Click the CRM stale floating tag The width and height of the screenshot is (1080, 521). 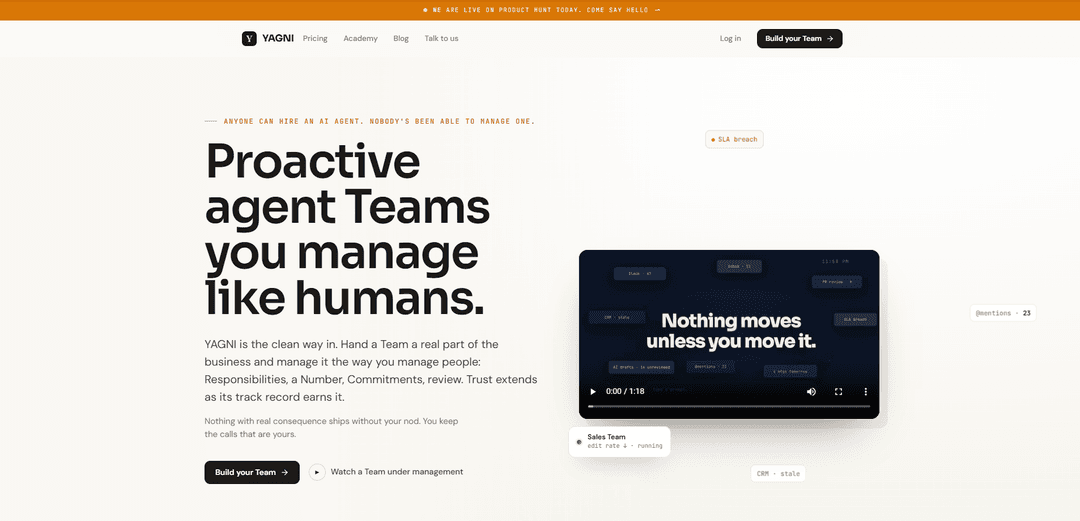778,473
